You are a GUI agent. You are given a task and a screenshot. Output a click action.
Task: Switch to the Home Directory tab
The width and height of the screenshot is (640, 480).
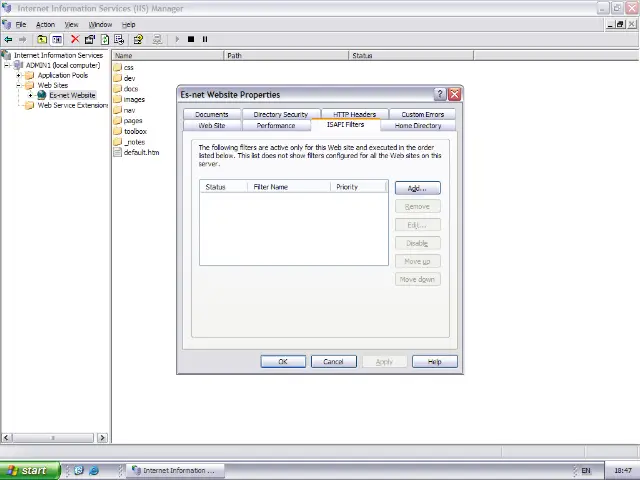pyautogui.click(x=418, y=125)
